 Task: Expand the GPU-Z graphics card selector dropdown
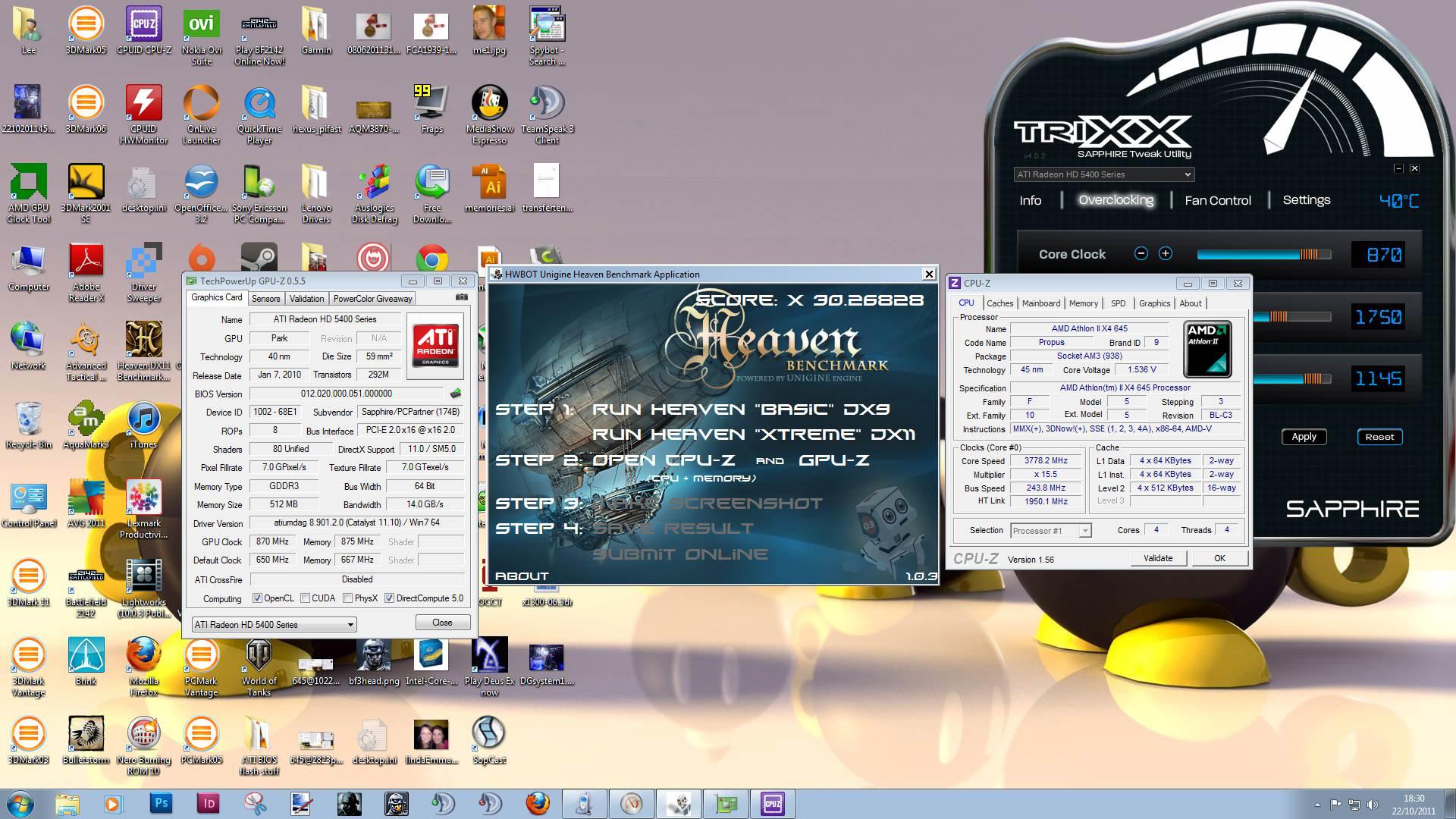(350, 625)
